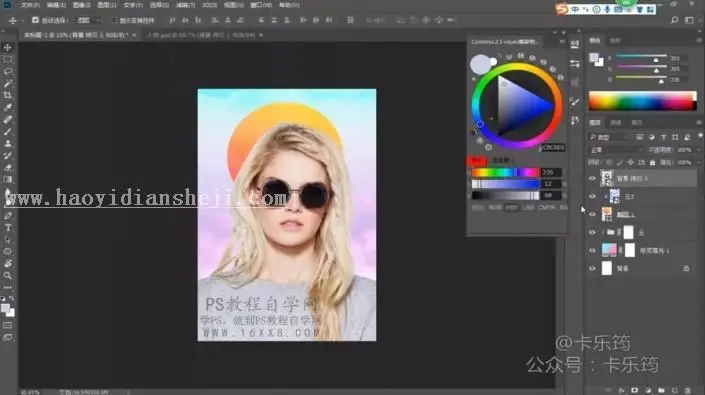Hide the 云 group via eye icon
Screen dimensions: 705x395
pyautogui.click(x=592, y=232)
